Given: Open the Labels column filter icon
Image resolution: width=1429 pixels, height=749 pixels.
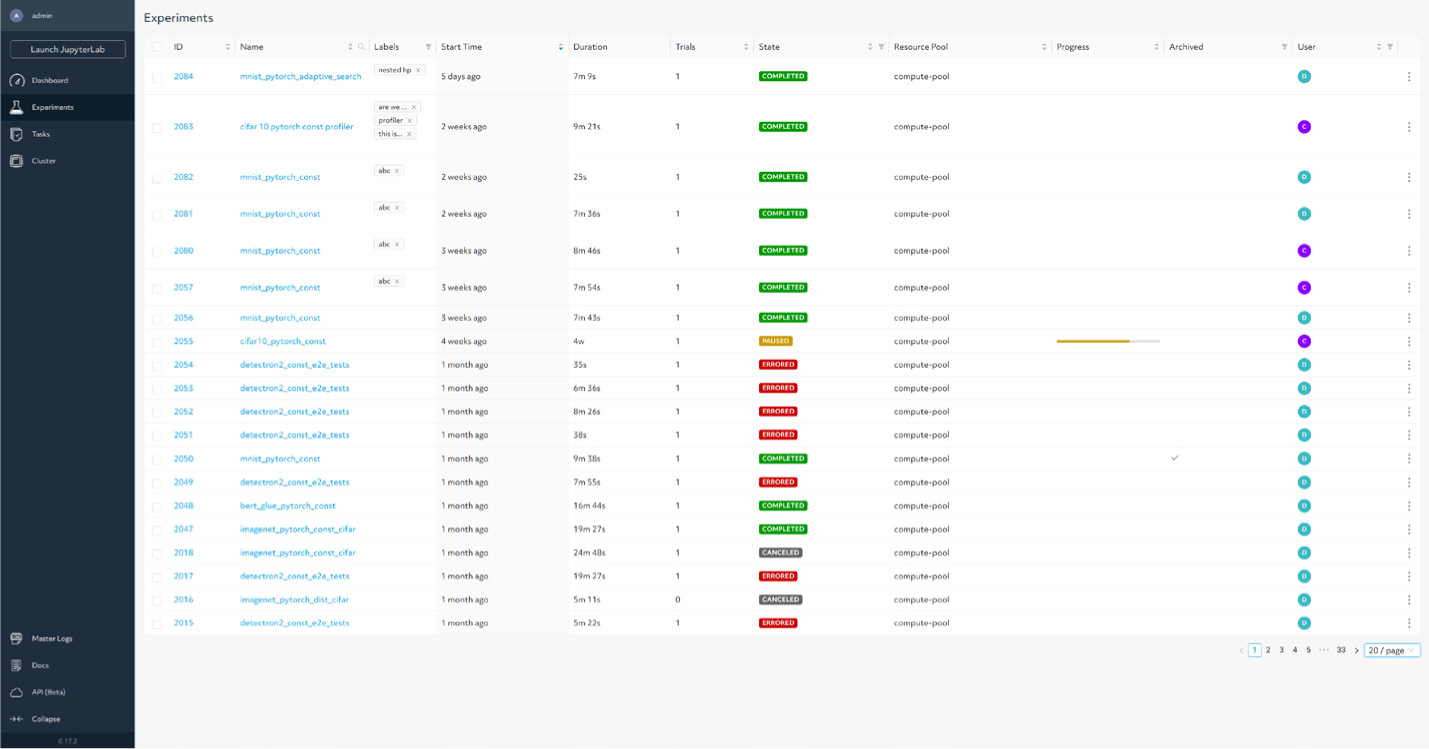Looking at the screenshot, I should tap(428, 47).
